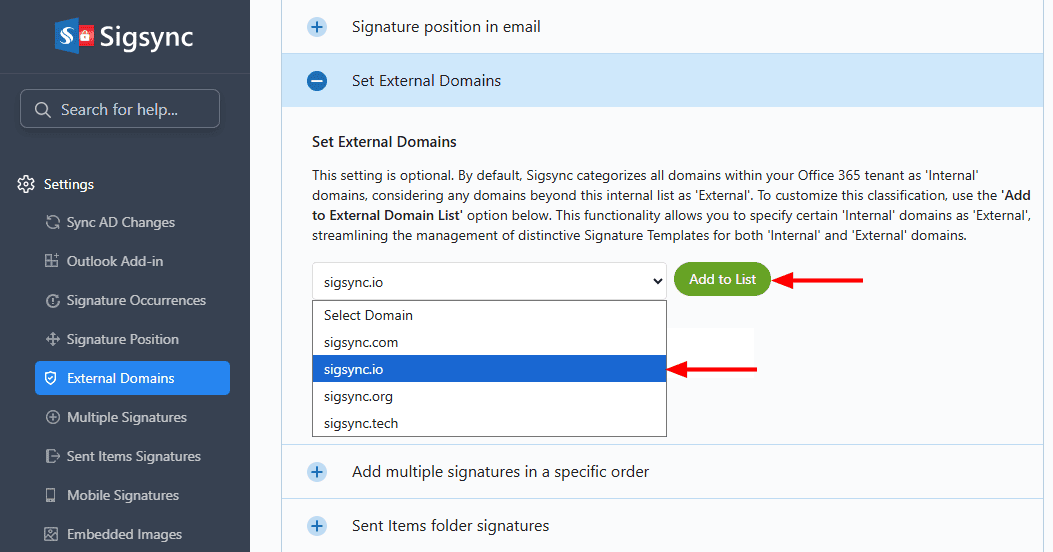The image size is (1053, 552).
Task: Open Multiple Signatures in the sidebar
Action: pyautogui.click(x=126, y=417)
